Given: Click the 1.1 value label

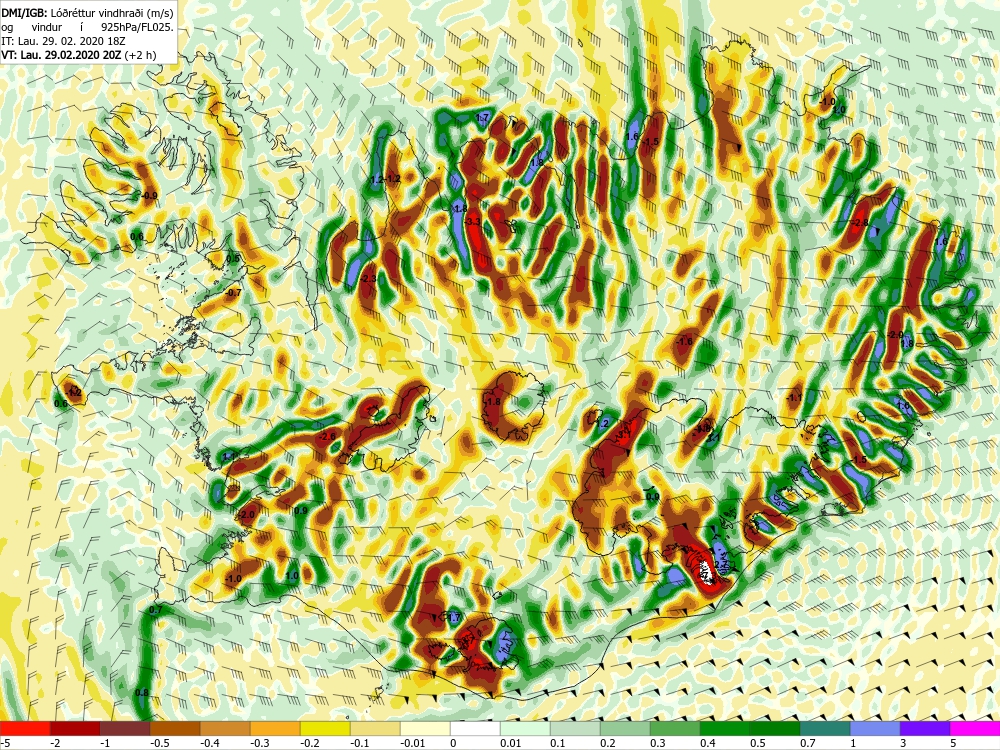Looking at the screenshot, I should pos(230,457).
